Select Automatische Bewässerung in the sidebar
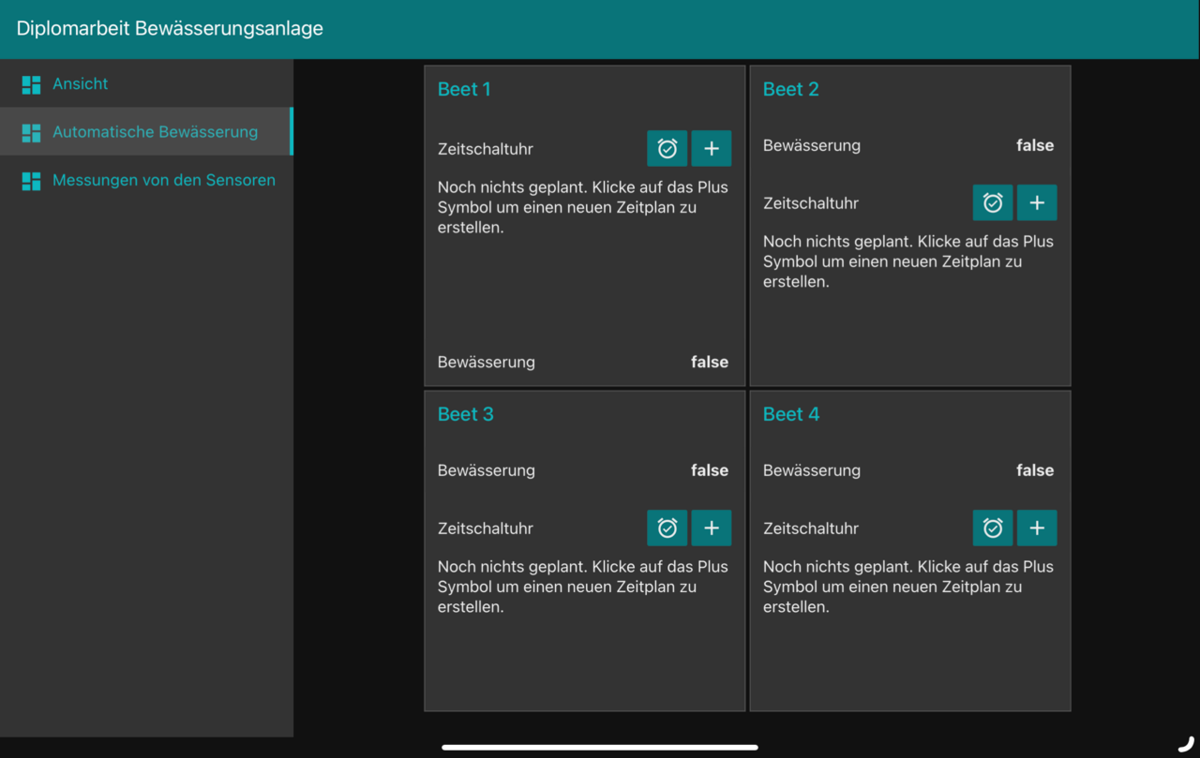 [155, 132]
